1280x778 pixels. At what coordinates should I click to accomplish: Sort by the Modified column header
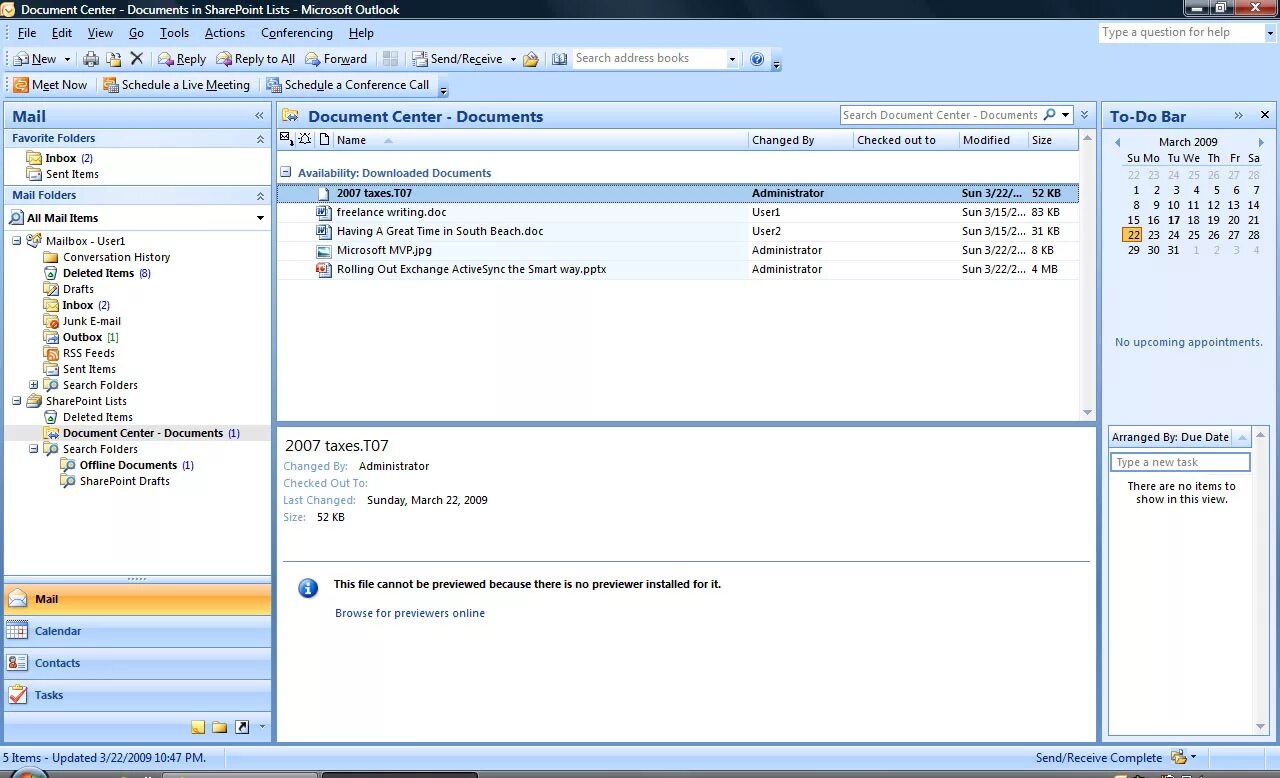[993, 140]
